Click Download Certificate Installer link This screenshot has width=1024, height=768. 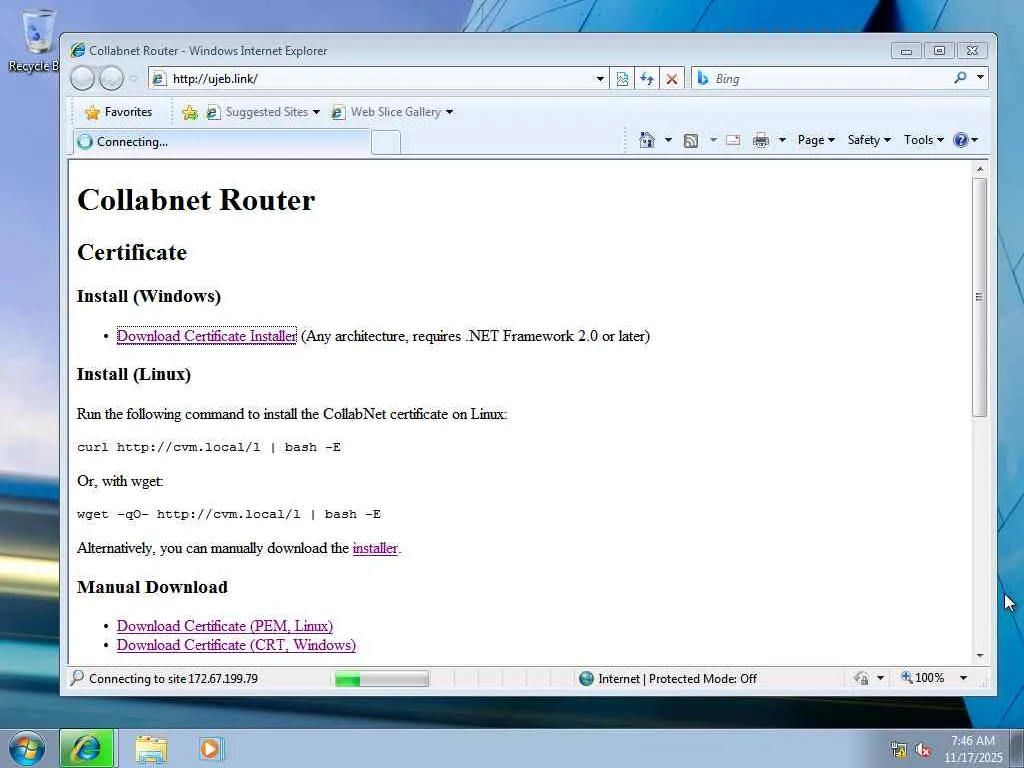[206, 336]
